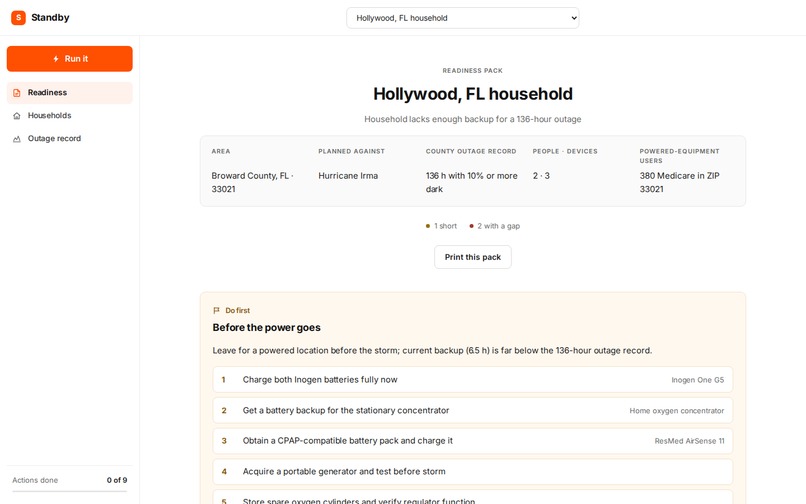Image resolution: width=806 pixels, height=504 pixels.
Task: Click the 2 with a gap status label
Action: [x=498, y=226]
